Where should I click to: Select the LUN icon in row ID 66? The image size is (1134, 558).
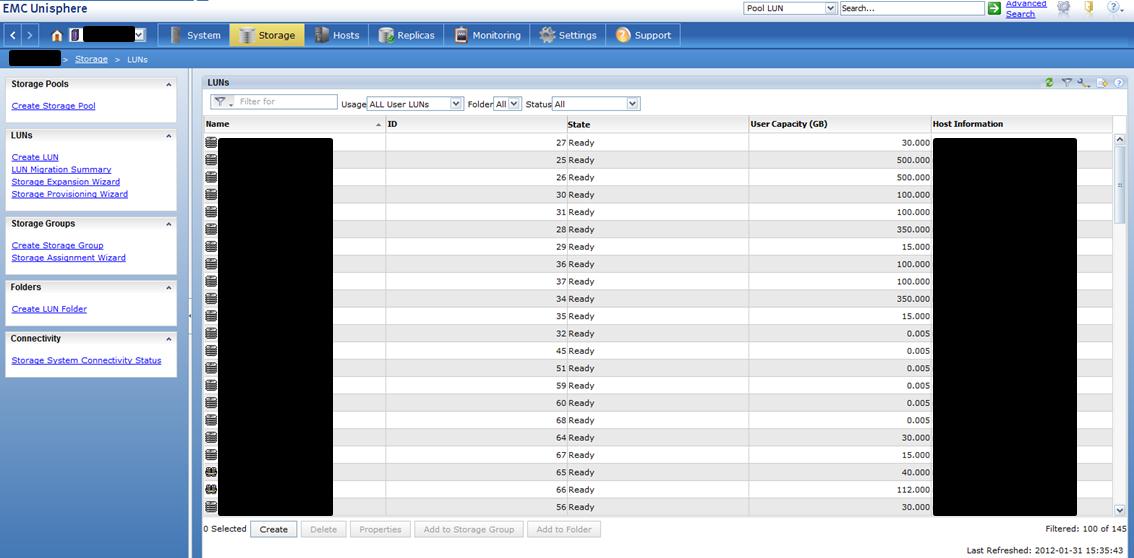(x=211, y=489)
